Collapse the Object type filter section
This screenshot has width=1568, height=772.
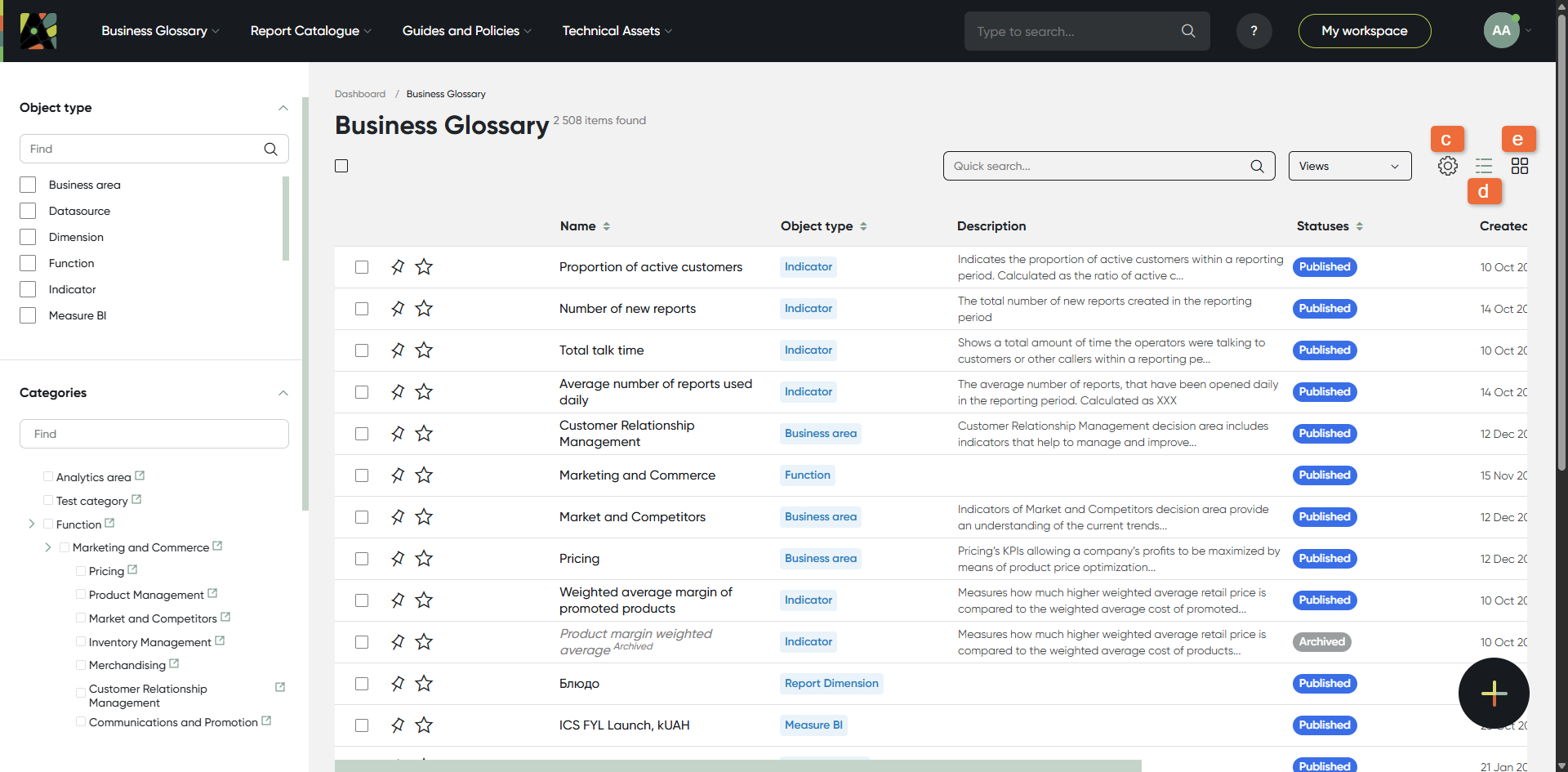[x=283, y=108]
